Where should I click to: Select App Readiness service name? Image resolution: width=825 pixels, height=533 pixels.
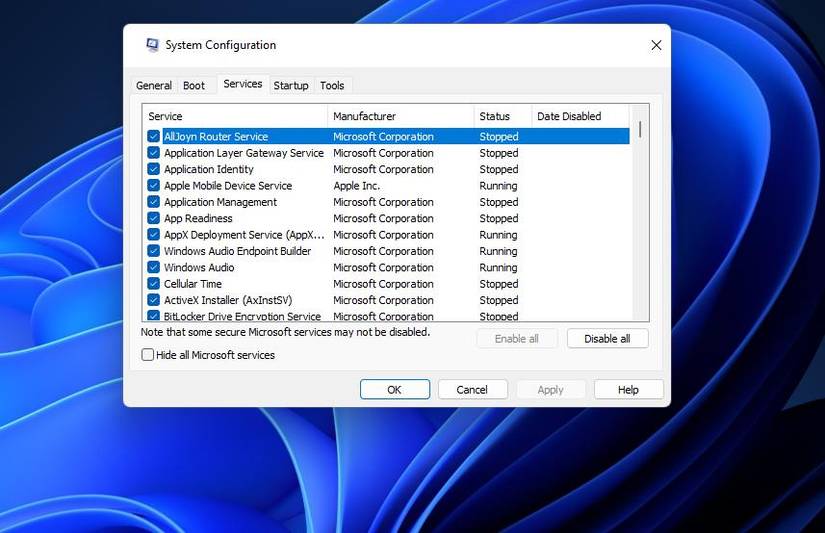[198, 218]
